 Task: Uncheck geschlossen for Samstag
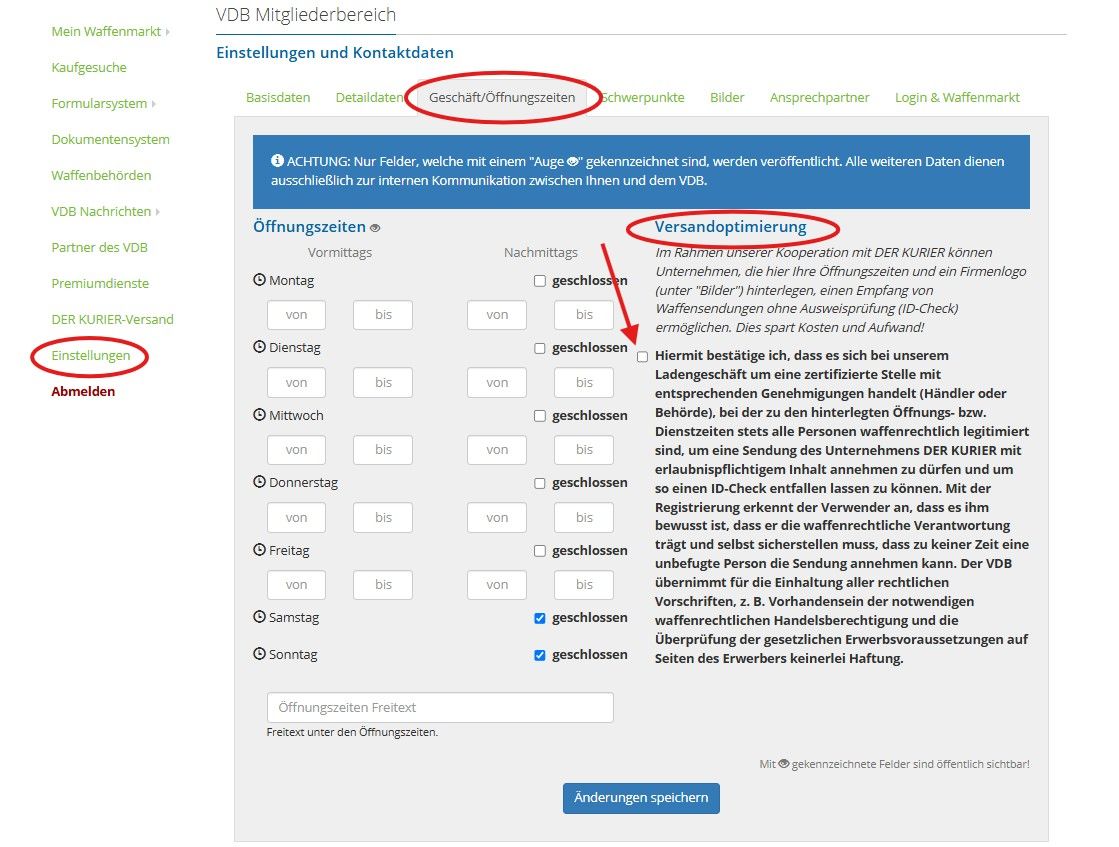pyautogui.click(x=540, y=618)
